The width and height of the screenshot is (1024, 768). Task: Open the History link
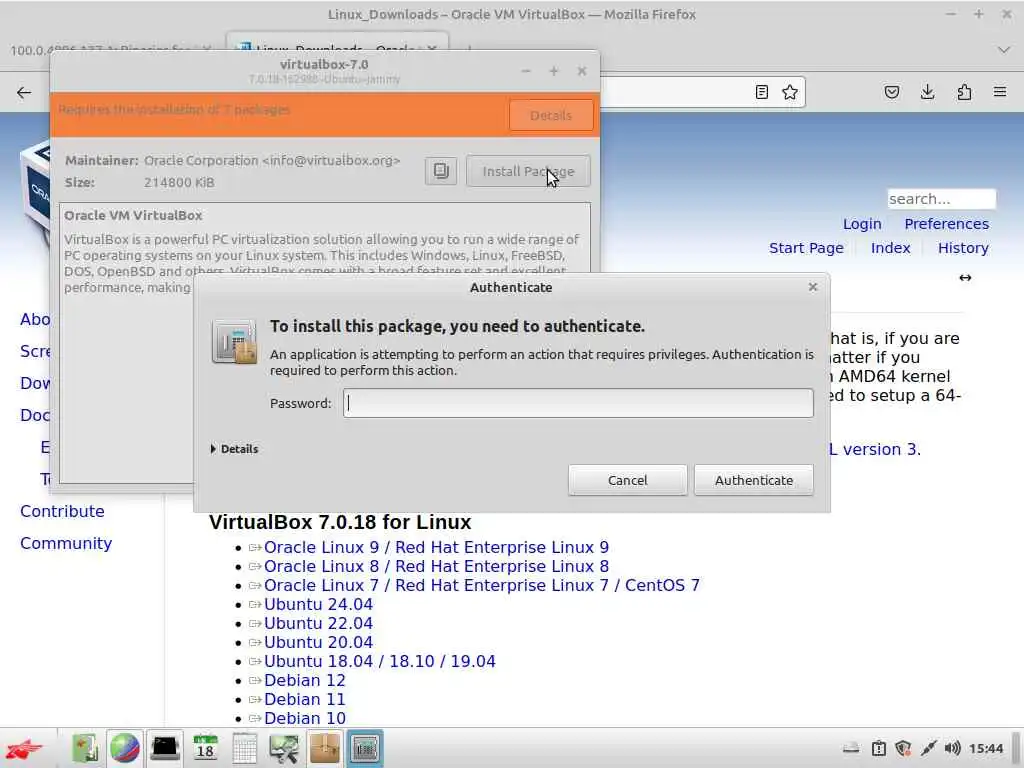[963, 248]
